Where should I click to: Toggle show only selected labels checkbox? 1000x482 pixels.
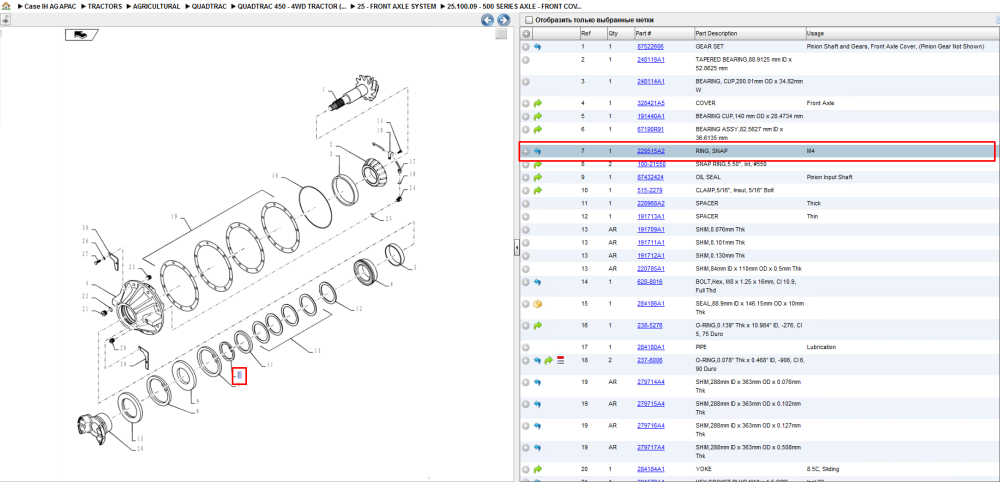coord(527,20)
